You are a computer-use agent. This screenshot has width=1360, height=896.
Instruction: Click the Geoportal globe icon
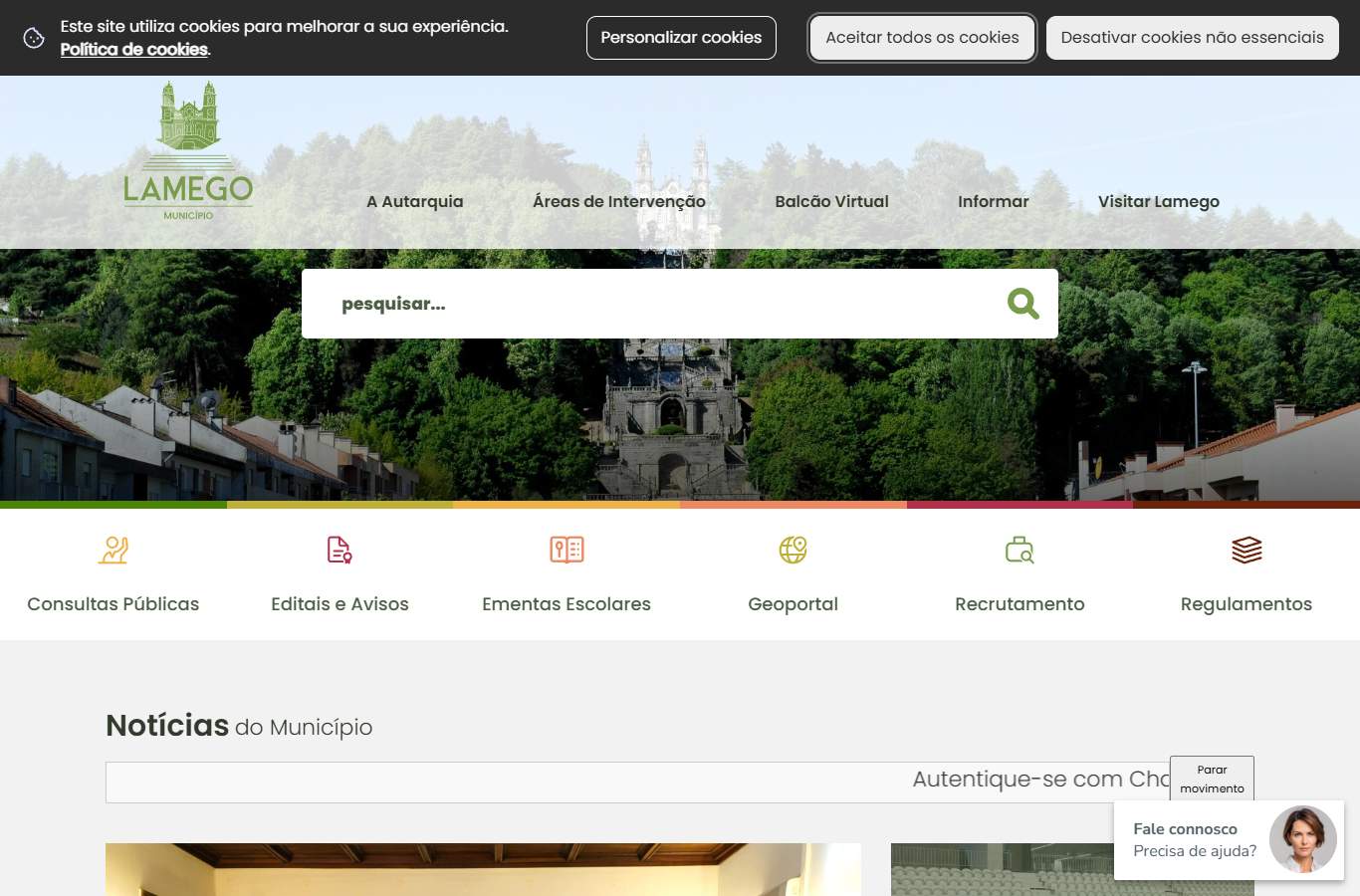(793, 550)
